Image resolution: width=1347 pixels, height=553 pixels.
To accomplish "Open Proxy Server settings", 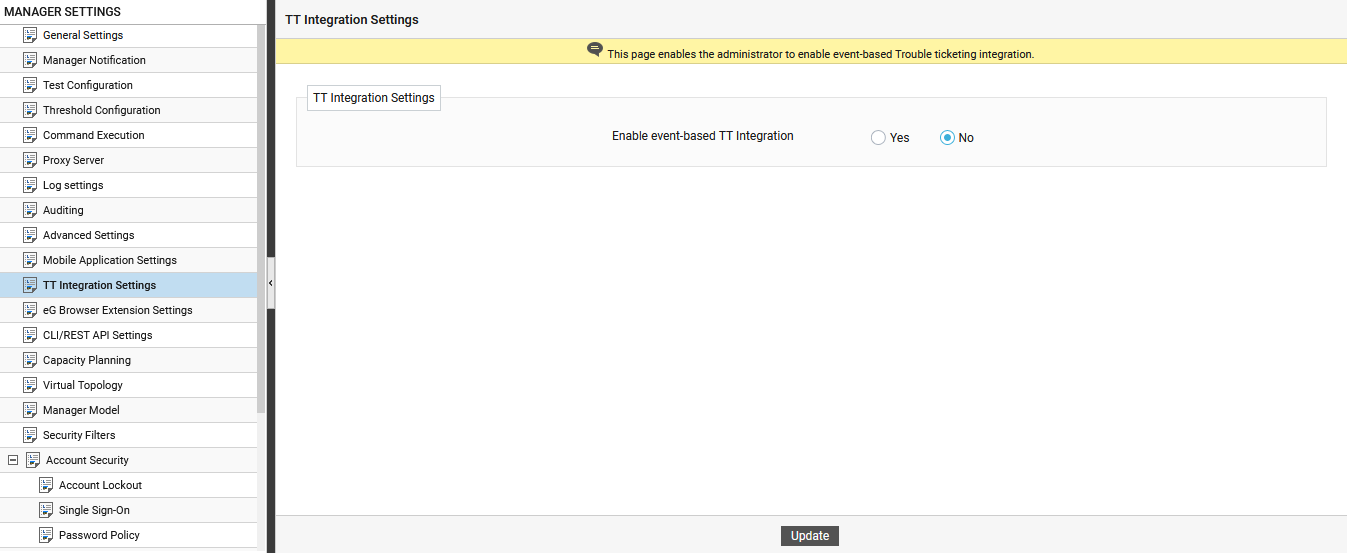I will coord(73,160).
